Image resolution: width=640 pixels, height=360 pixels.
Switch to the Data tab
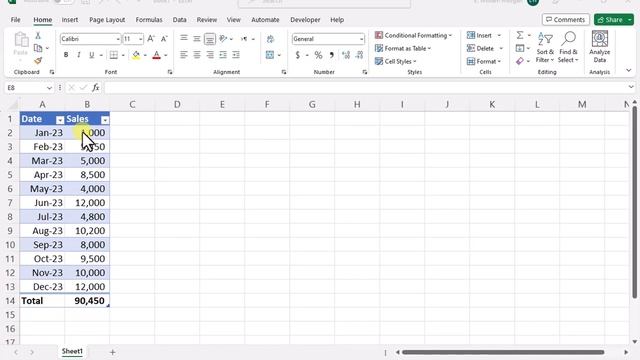[180, 20]
